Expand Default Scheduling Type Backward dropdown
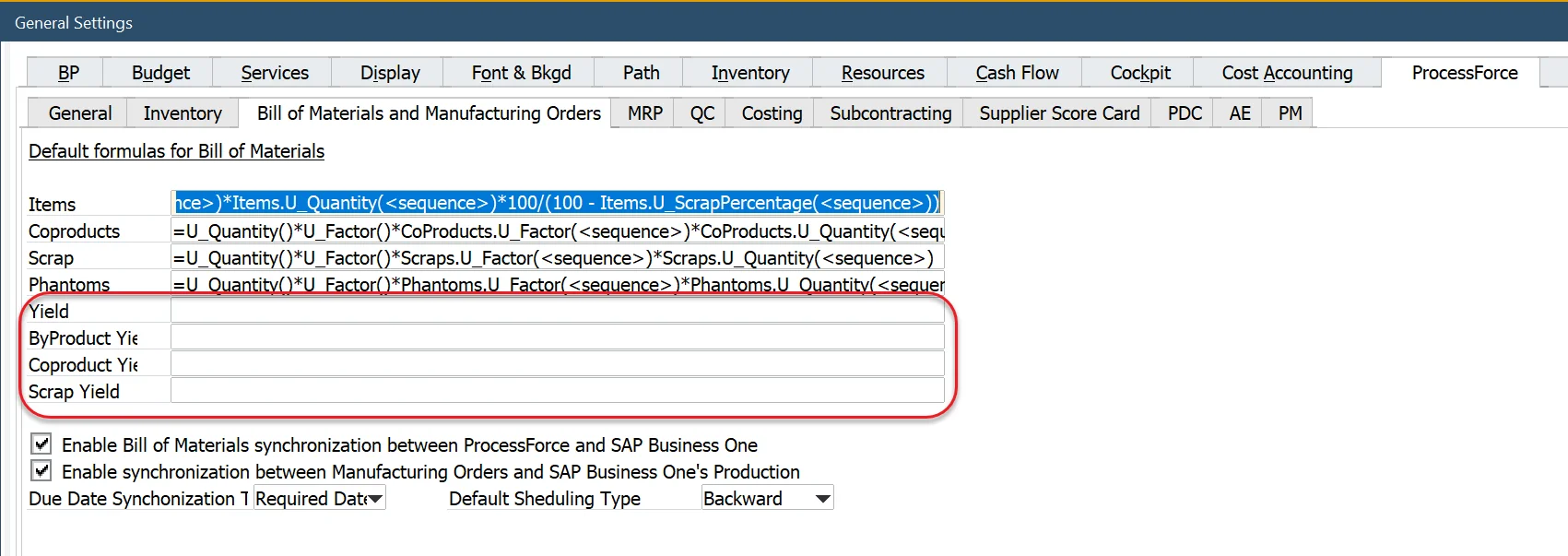Image resolution: width=1568 pixels, height=556 pixels. click(x=822, y=499)
